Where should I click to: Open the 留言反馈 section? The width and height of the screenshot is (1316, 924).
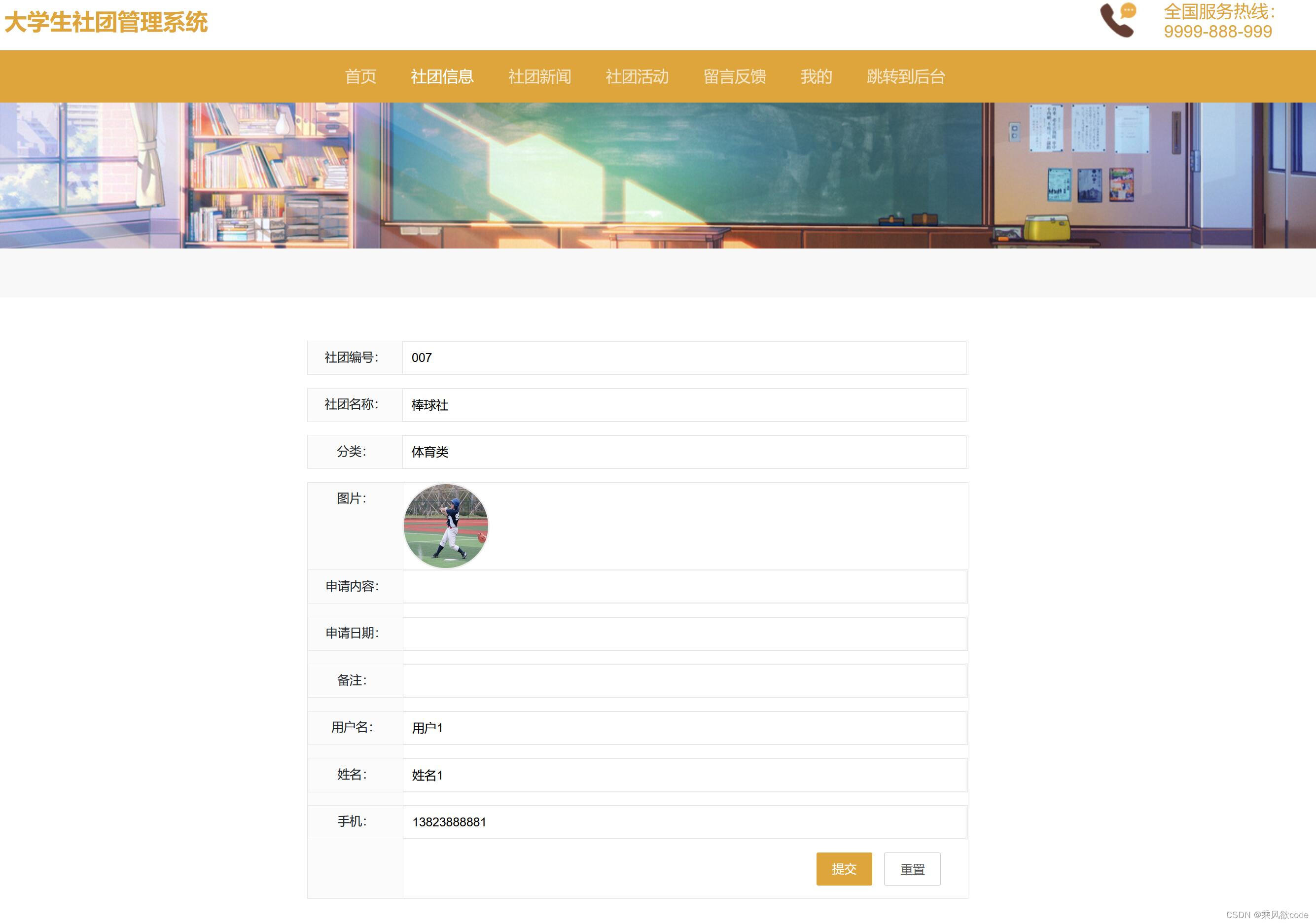(x=735, y=76)
